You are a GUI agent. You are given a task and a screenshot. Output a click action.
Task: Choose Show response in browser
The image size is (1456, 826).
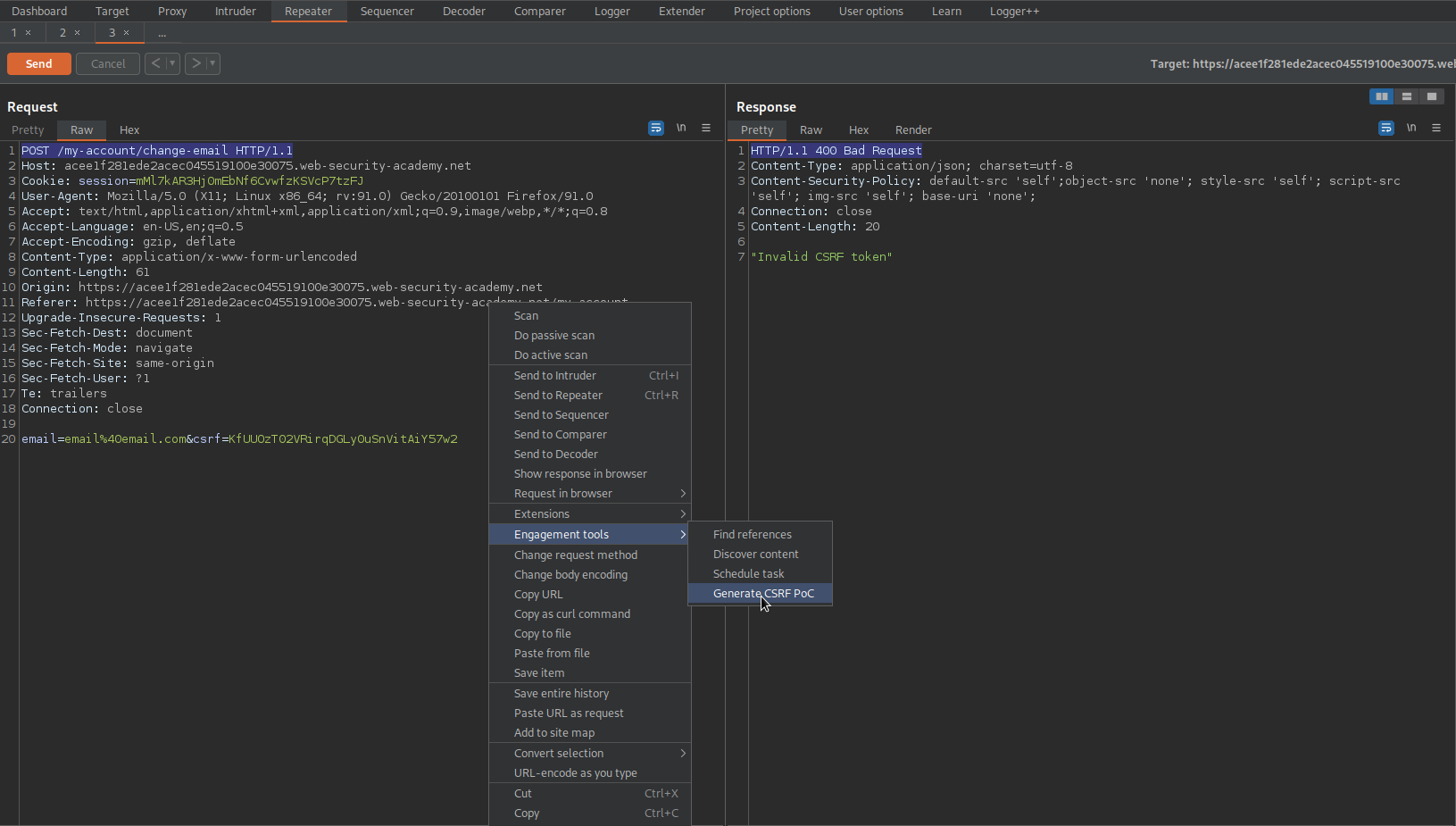[x=590, y=474]
